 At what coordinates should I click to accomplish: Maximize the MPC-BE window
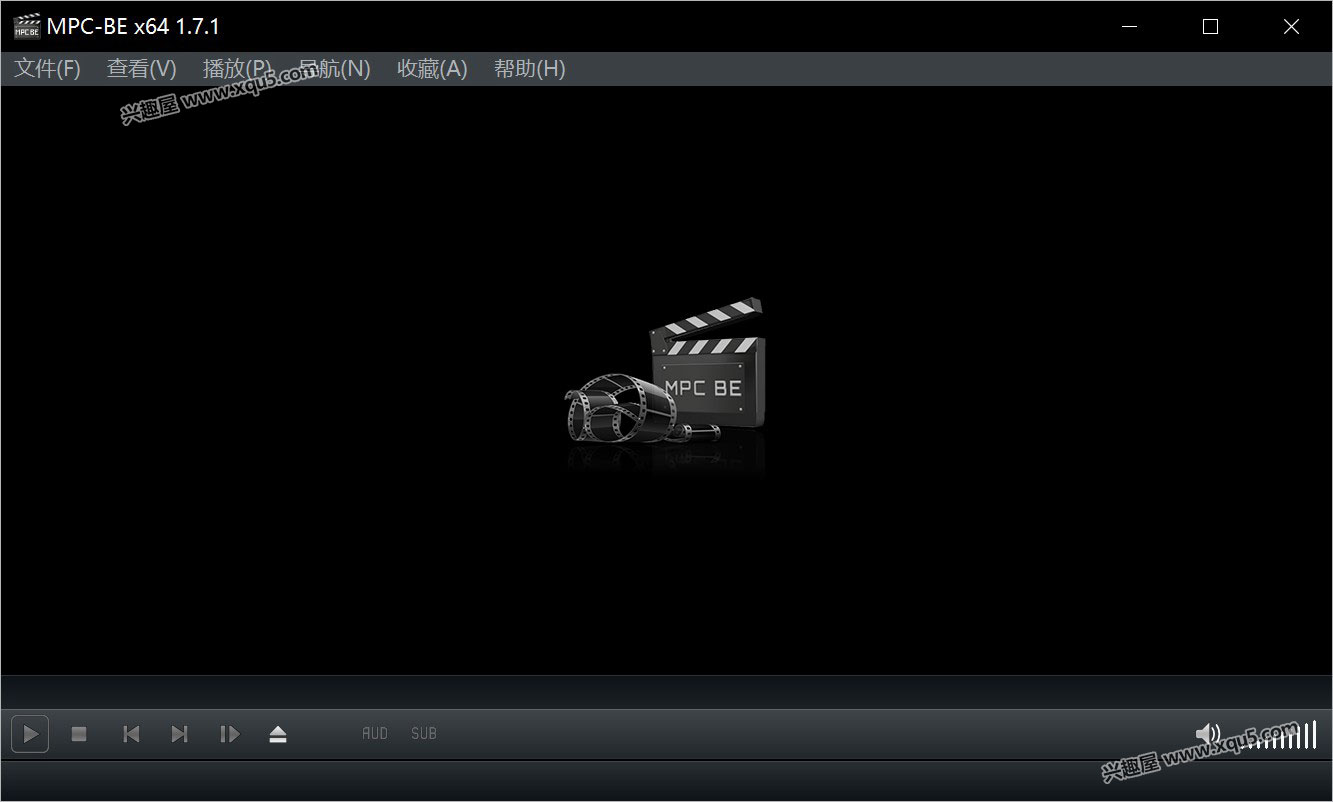click(x=1210, y=27)
